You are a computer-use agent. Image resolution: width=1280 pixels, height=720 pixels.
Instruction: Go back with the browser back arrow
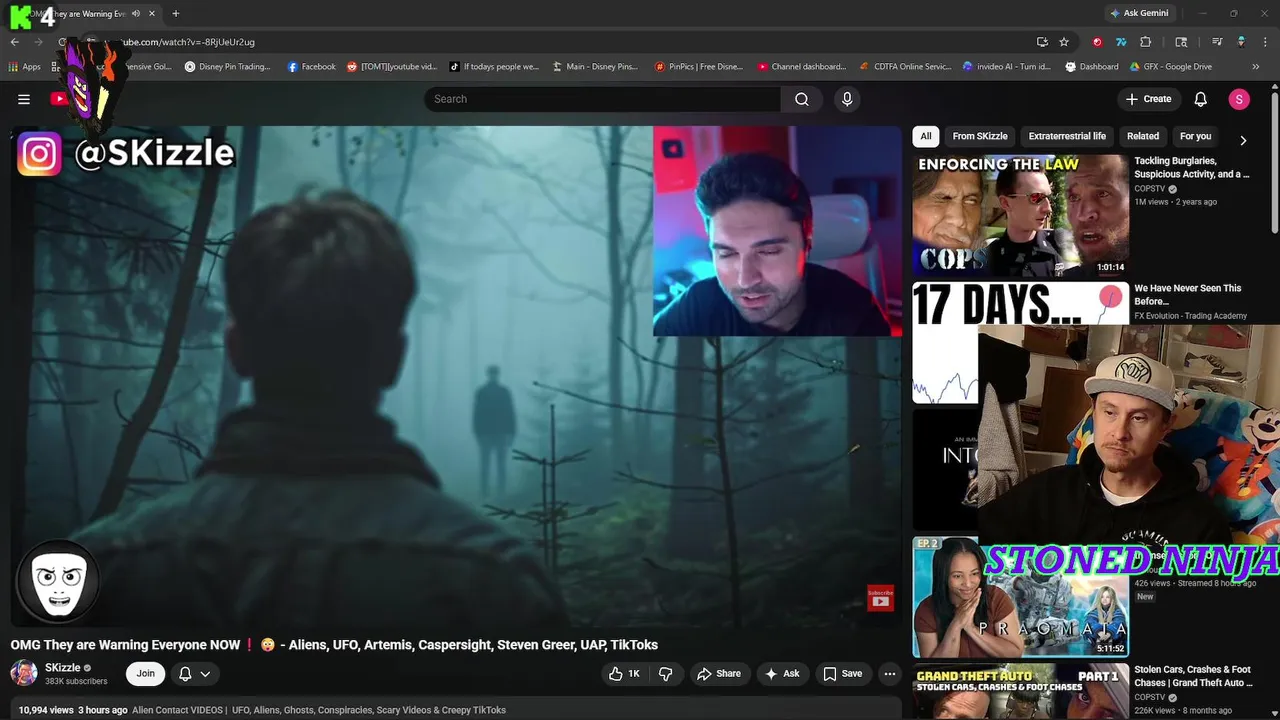tap(15, 42)
